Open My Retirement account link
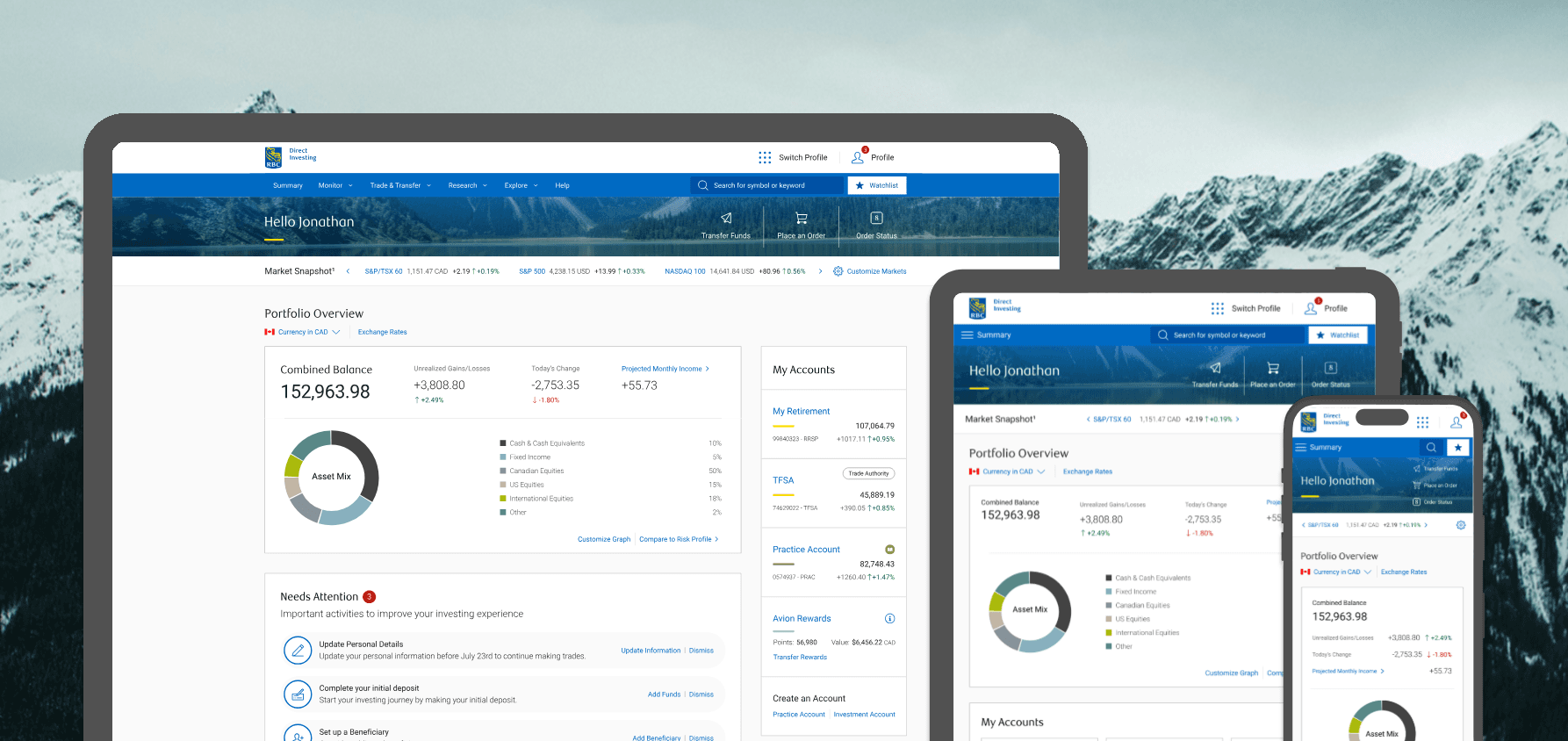Image resolution: width=1568 pixels, height=741 pixels. click(x=801, y=411)
